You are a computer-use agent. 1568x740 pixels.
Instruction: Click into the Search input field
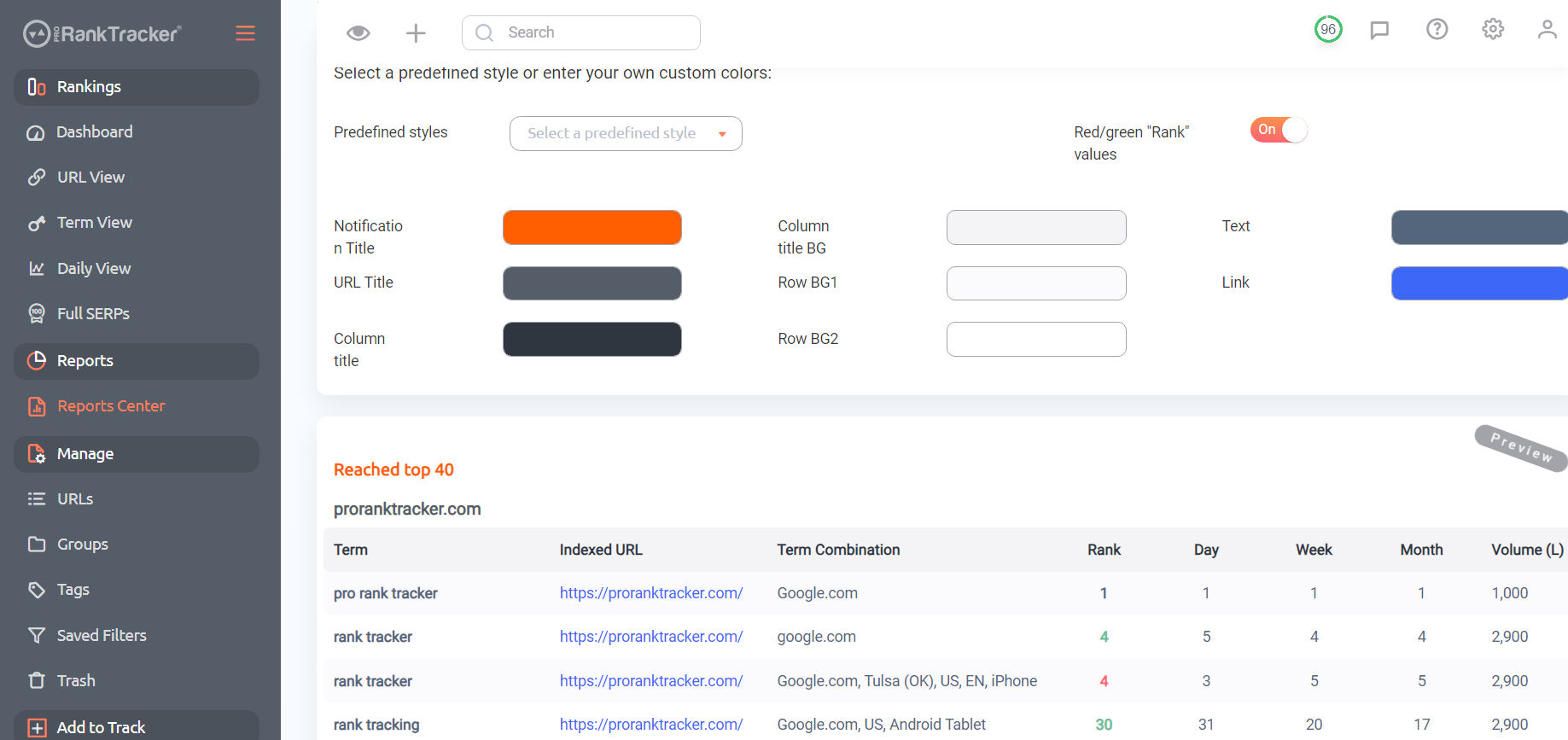click(581, 32)
